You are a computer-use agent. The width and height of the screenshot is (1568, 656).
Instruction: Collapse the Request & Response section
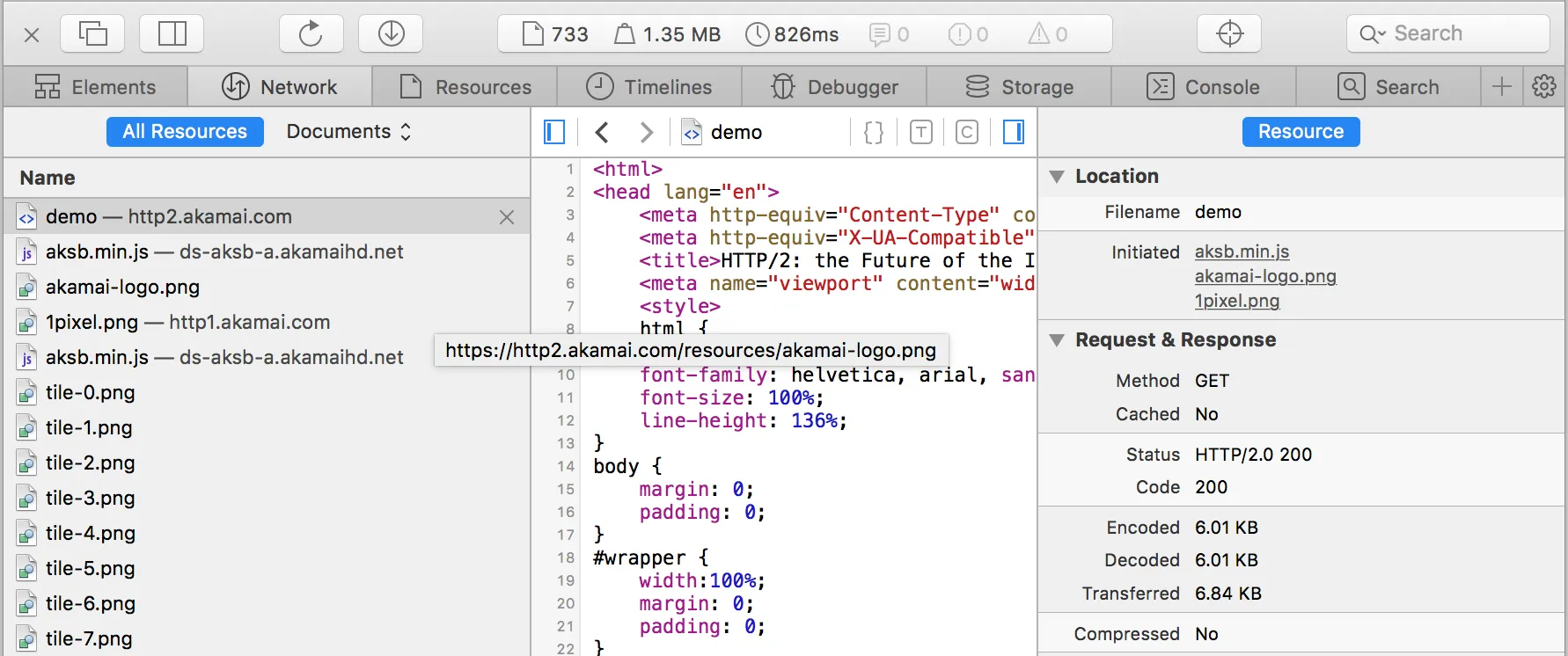click(1057, 340)
